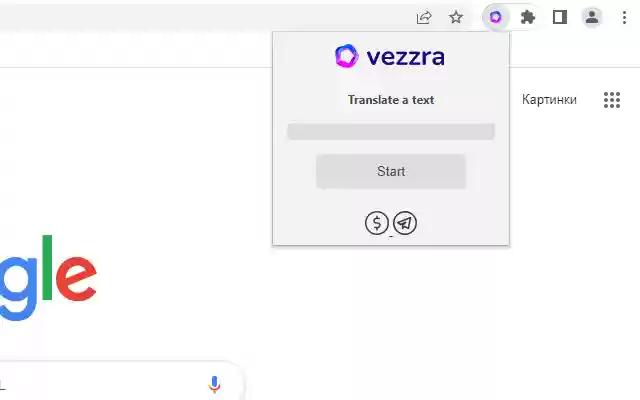This screenshot has height=400, width=640.
Task: Focus the translation text input field
Action: pos(391,131)
